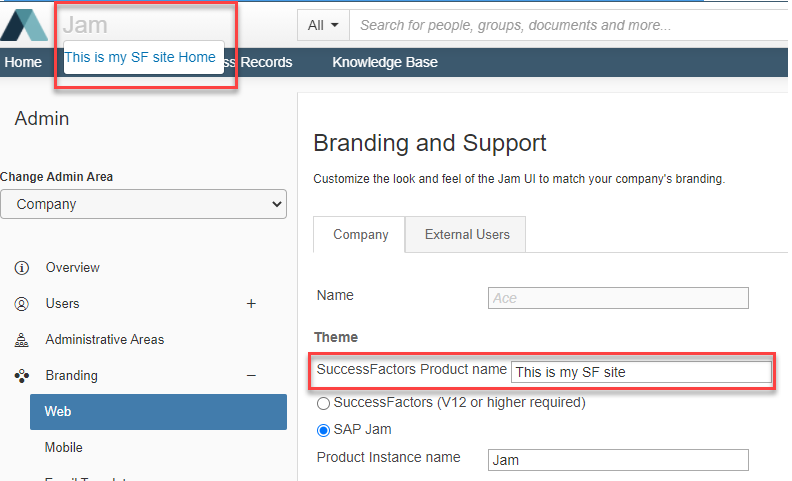Click the Branding and Support heading

point(430,143)
